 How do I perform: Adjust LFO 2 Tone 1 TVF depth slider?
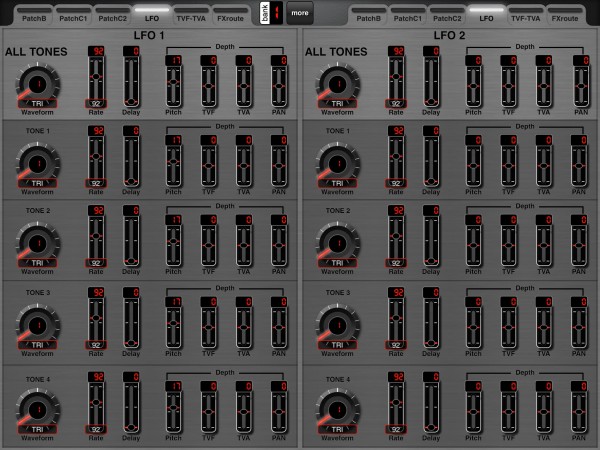(x=509, y=166)
